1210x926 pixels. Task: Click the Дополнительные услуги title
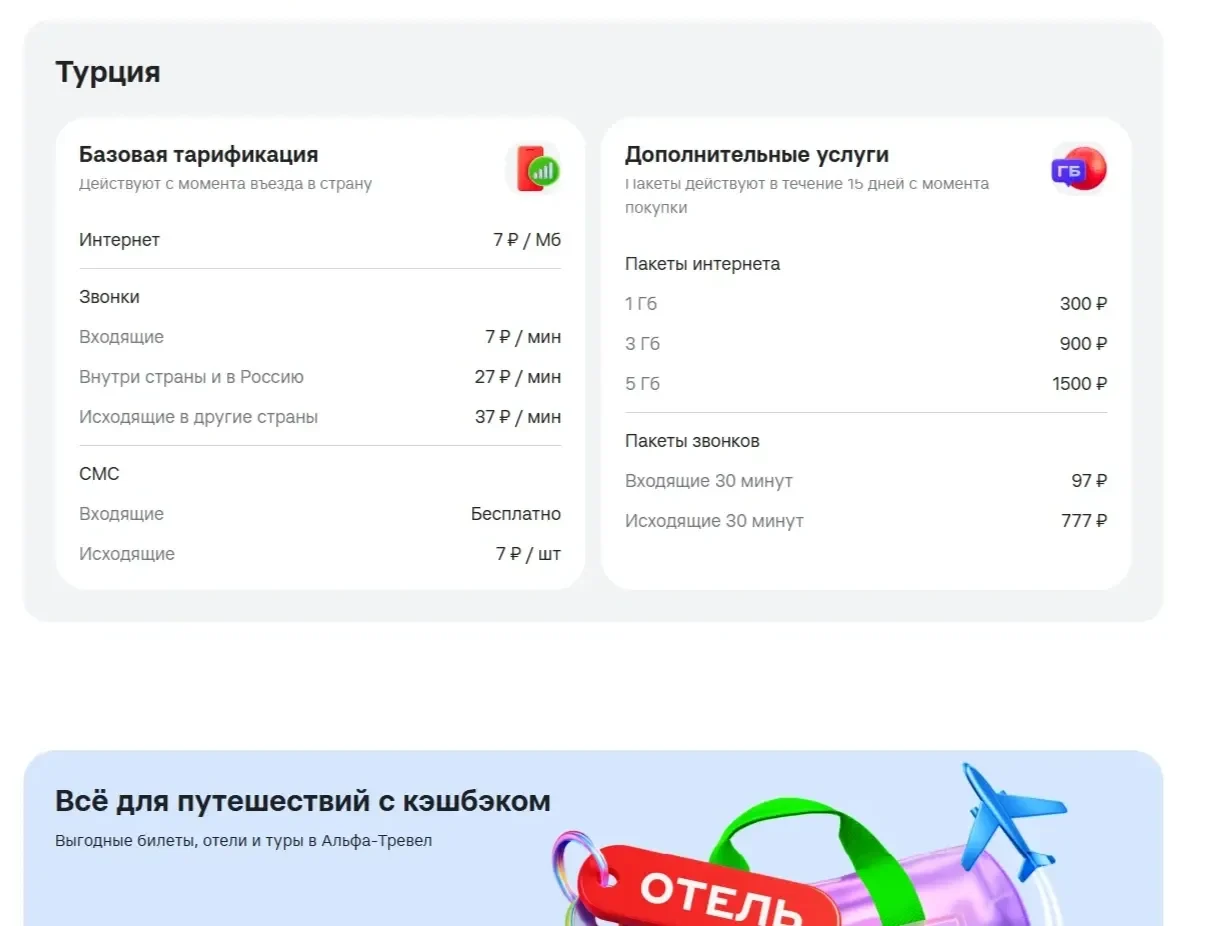coord(757,155)
